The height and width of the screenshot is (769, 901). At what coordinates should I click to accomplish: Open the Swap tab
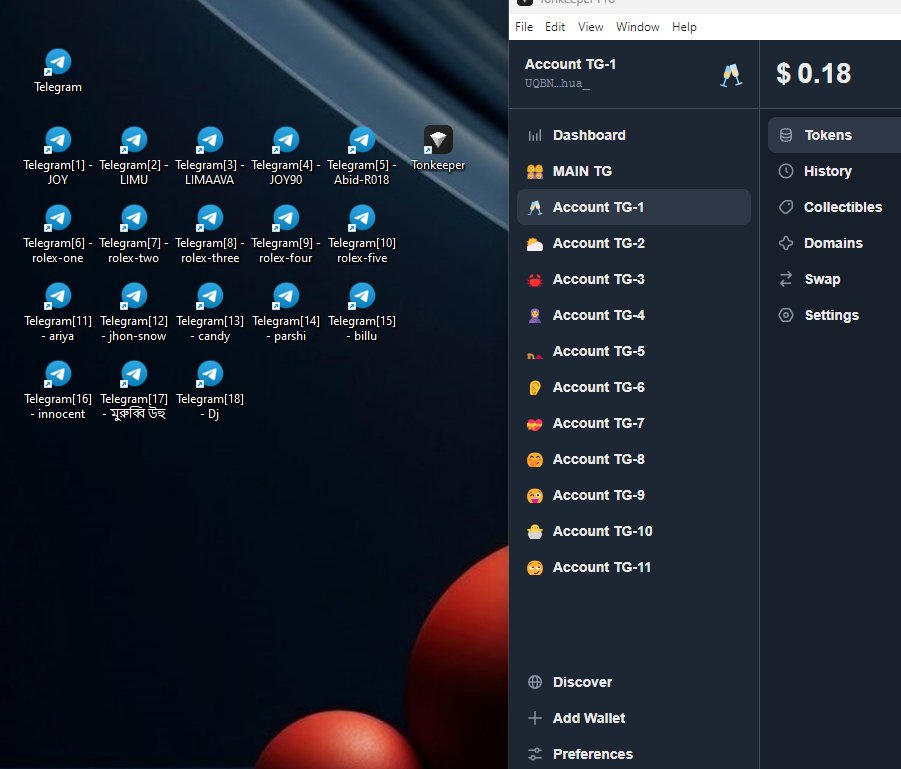(x=834, y=279)
